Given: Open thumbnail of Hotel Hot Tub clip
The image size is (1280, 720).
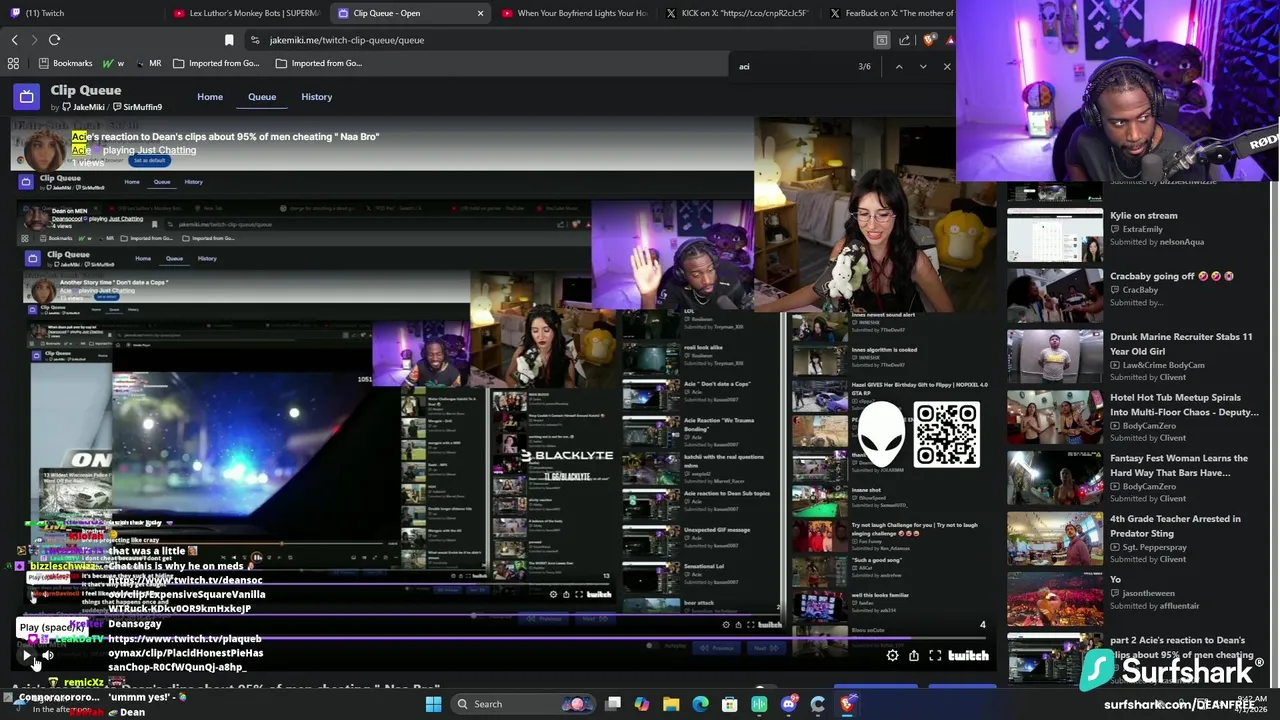Looking at the screenshot, I should (x=1054, y=417).
